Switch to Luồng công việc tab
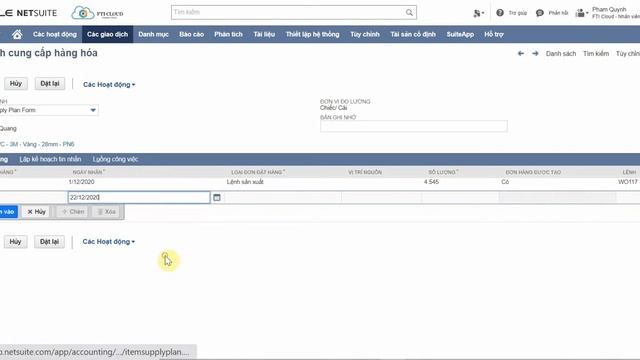The height and width of the screenshot is (360, 640). [x=115, y=159]
